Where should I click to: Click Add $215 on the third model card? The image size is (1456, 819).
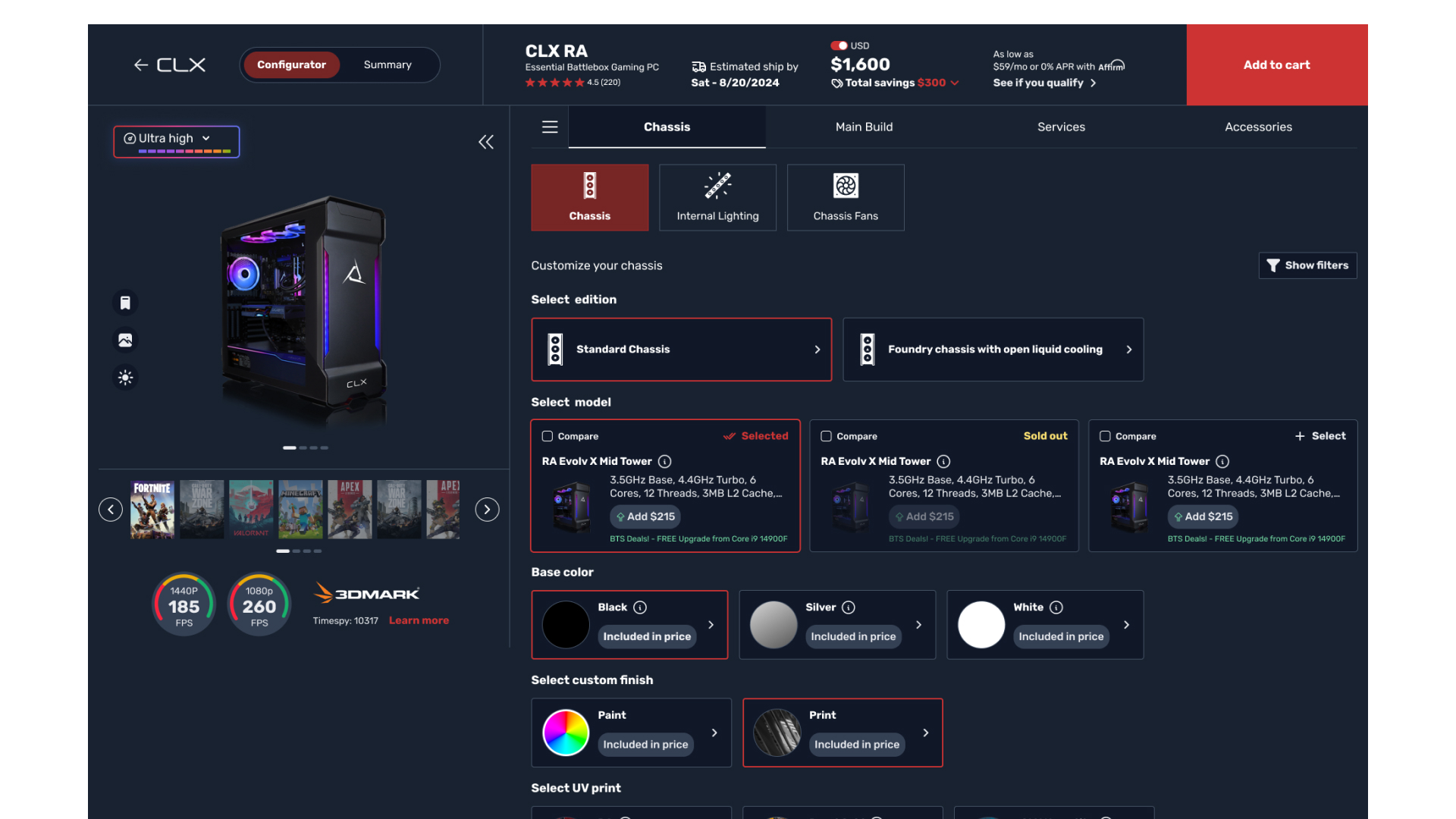tap(1203, 516)
